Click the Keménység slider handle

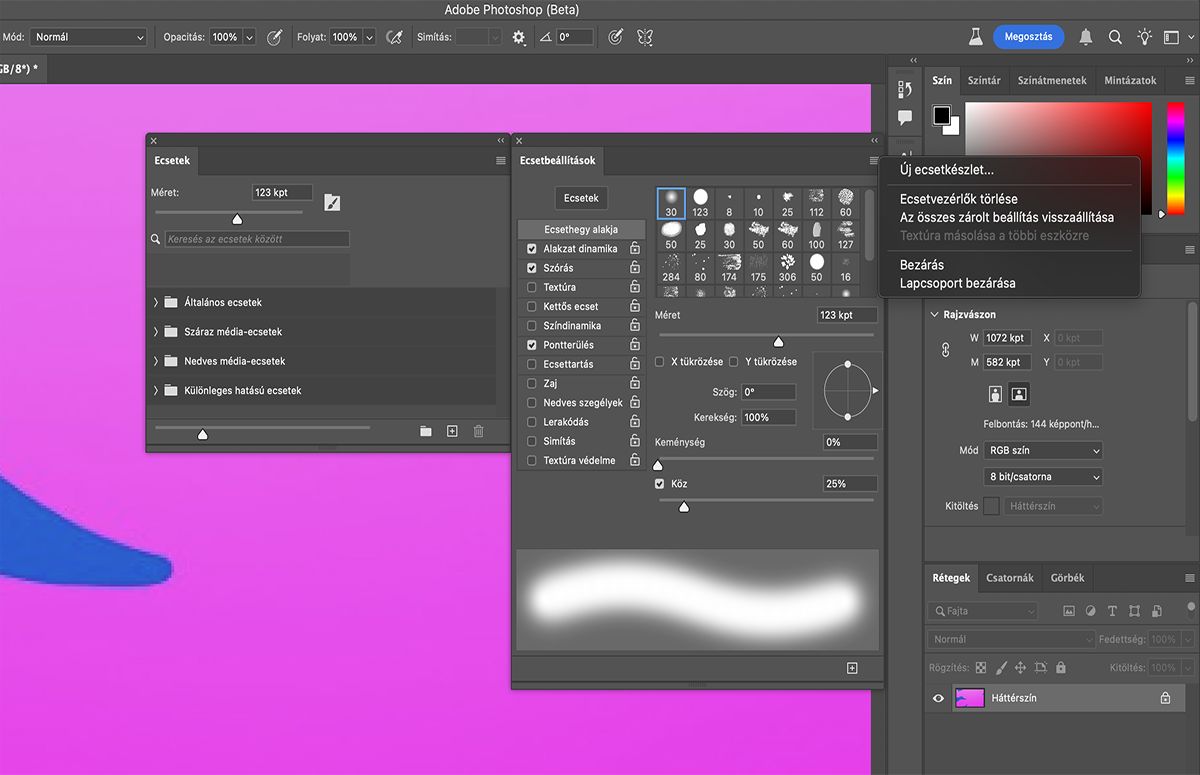click(x=658, y=465)
